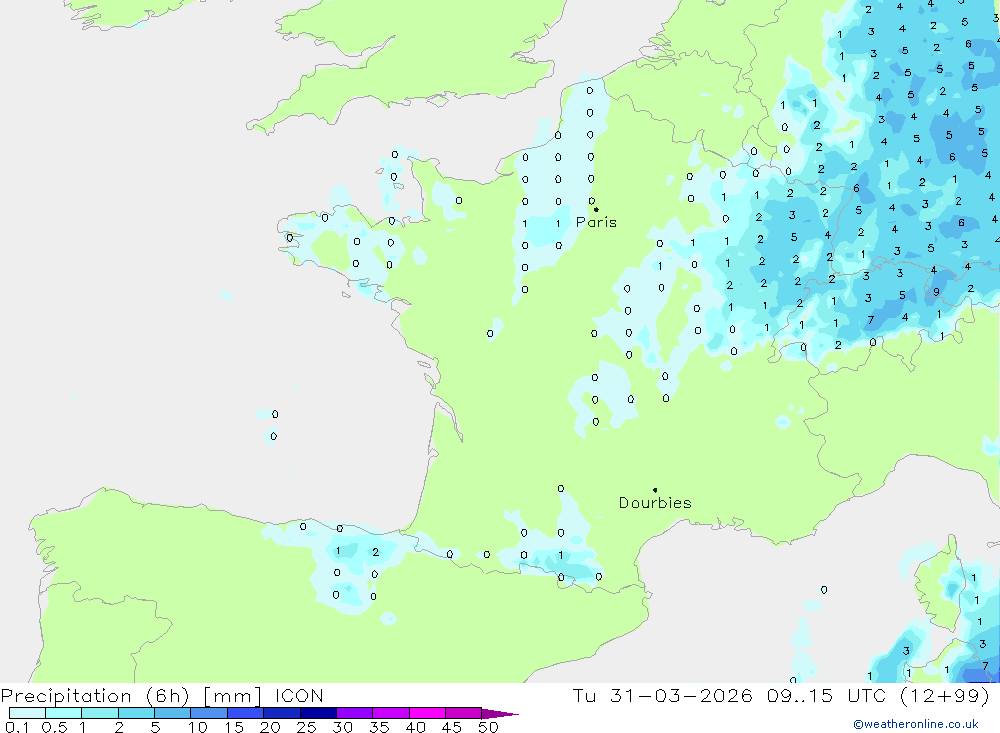Image resolution: width=1000 pixels, height=733 pixels.
Task: Click the 0.5–1 mm legend color
Action: (64, 713)
